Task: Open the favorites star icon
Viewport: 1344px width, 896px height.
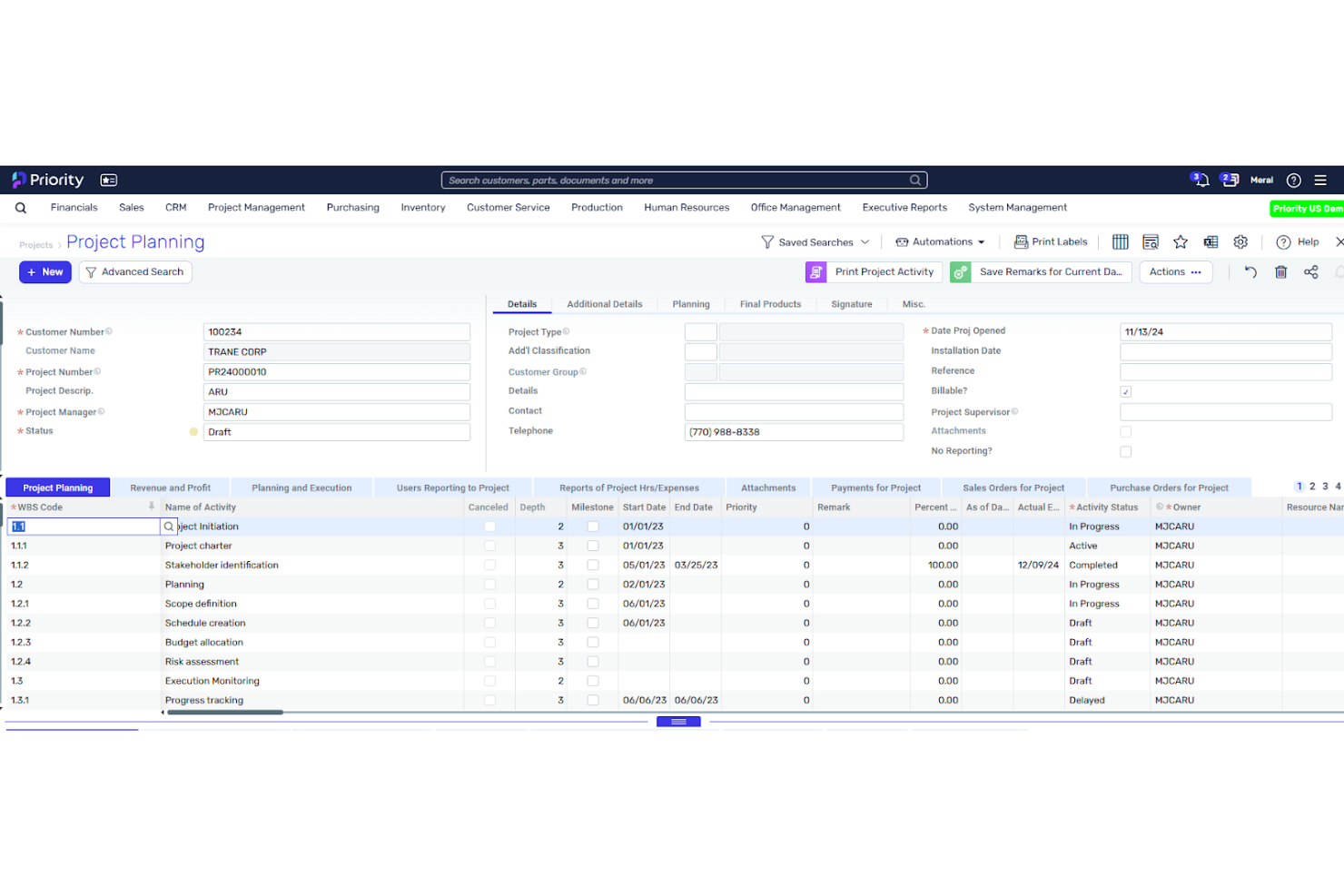Action: [x=1181, y=241]
